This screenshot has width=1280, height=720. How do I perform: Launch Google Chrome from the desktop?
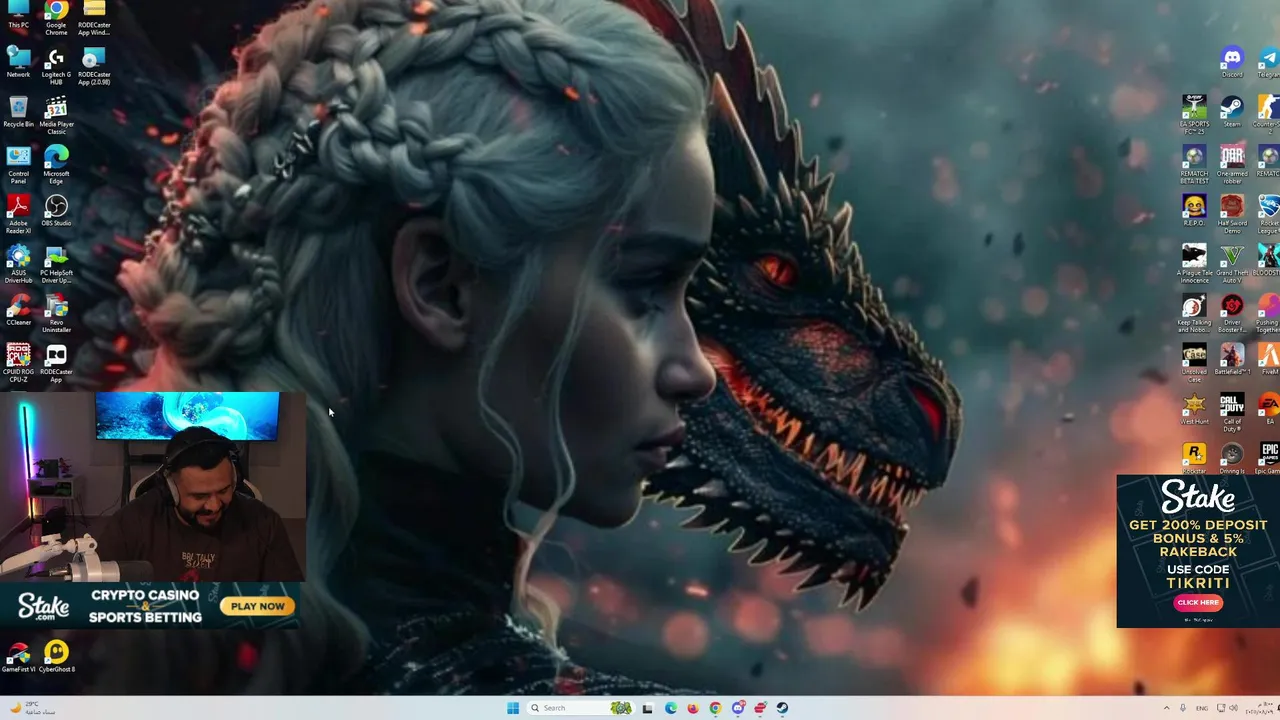[x=56, y=16]
